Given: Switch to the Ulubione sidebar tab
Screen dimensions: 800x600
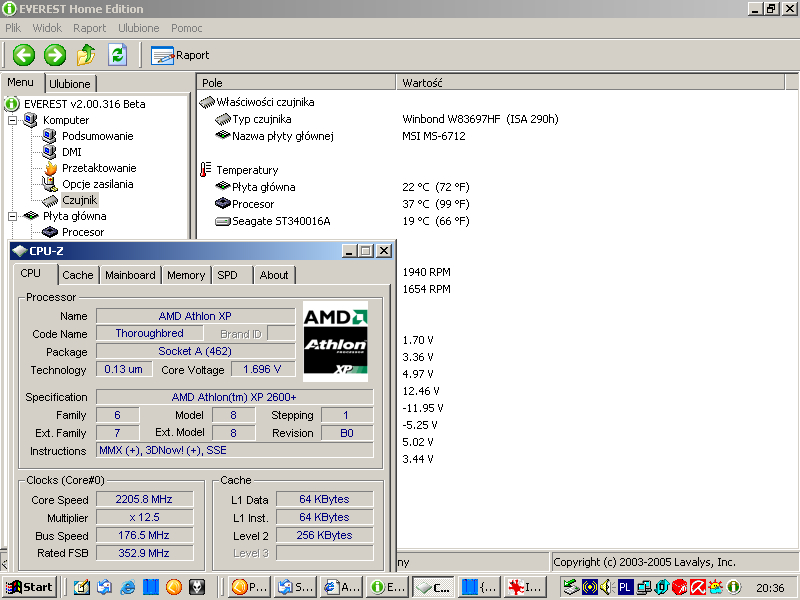Looking at the screenshot, I should coord(70,84).
